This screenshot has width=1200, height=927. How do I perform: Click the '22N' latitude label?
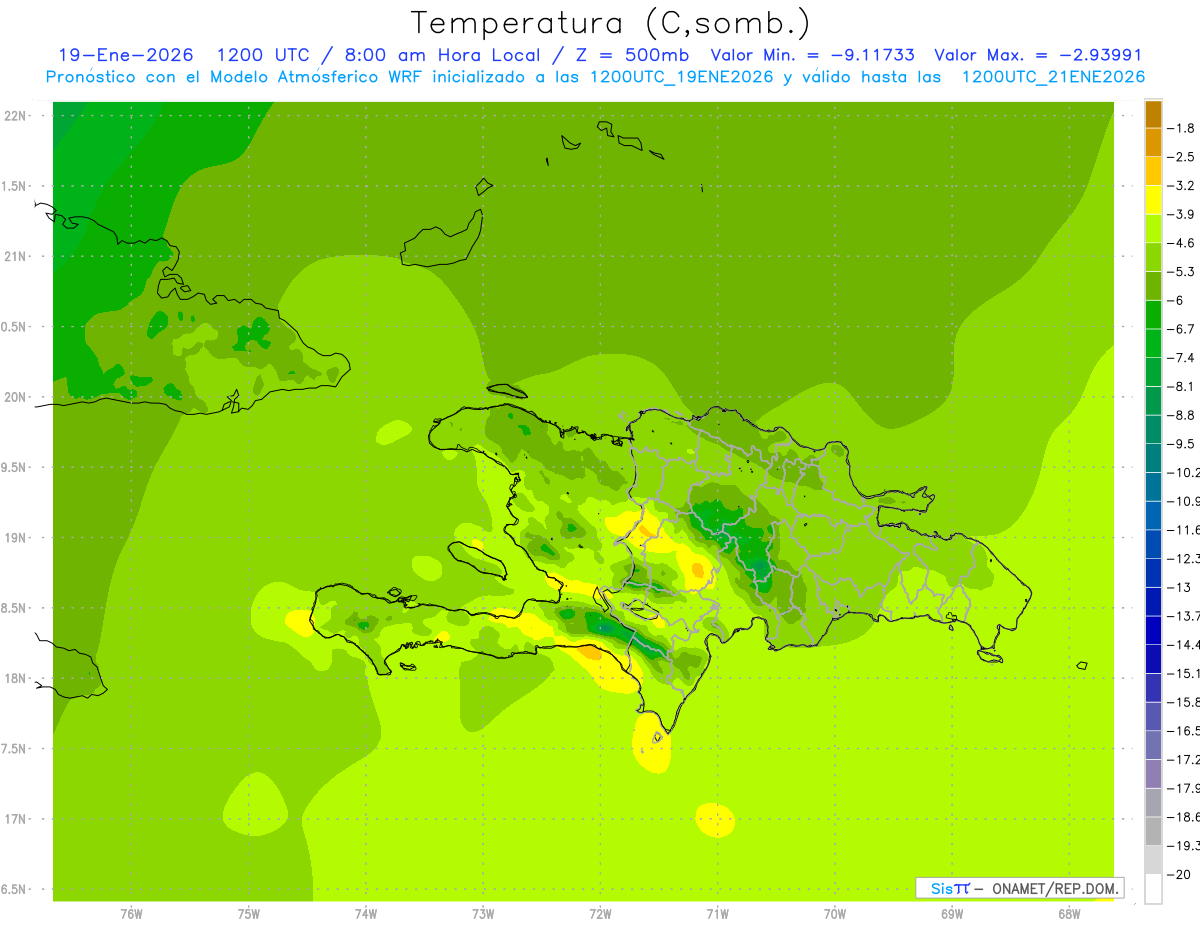point(15,115)
